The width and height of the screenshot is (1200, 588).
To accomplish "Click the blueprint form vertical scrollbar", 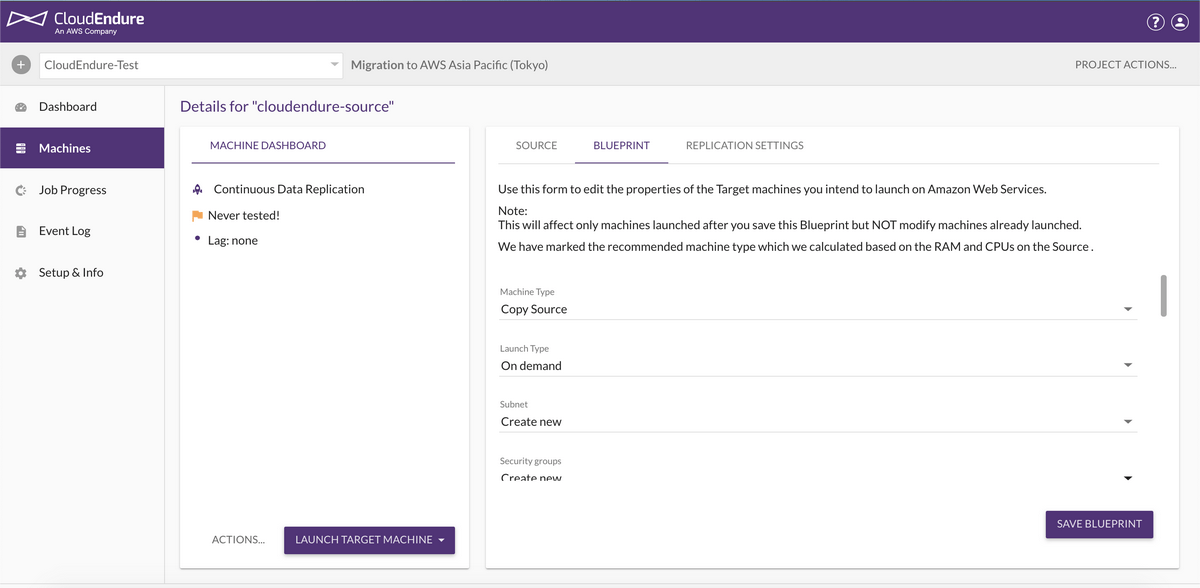I will 1163,296.
